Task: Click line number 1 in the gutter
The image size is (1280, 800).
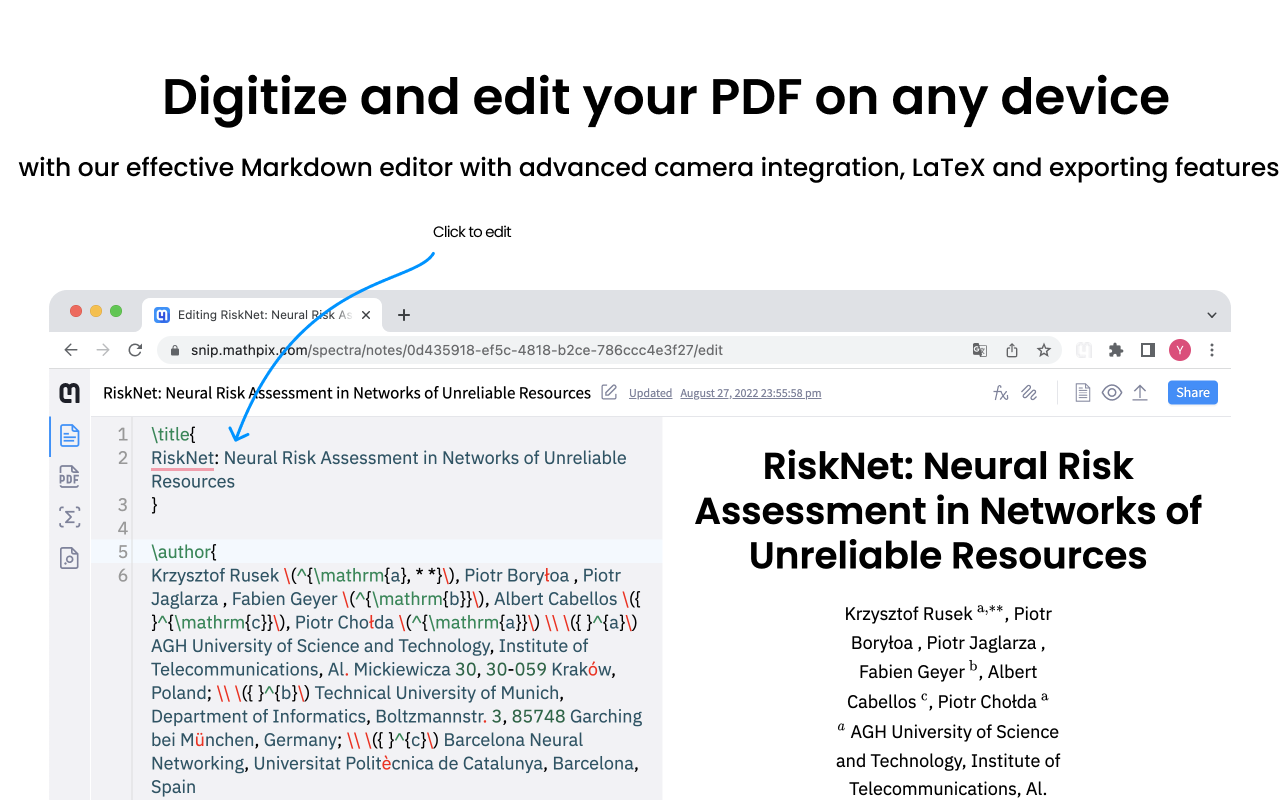Action: point(122,434)
